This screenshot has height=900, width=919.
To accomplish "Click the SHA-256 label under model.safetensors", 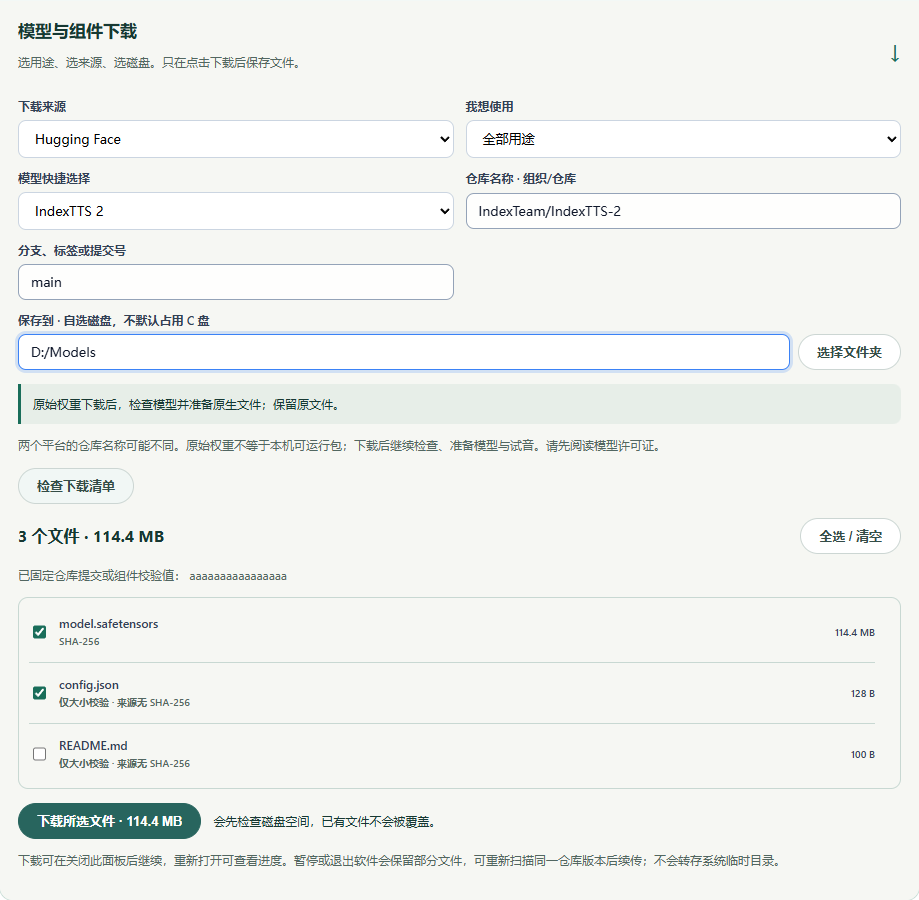I will coord(79,642).
